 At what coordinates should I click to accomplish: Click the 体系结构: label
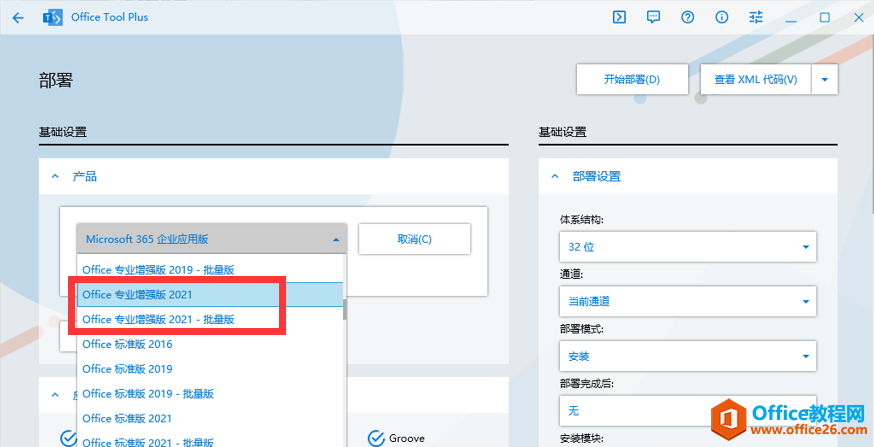click(x=581, y=220)
